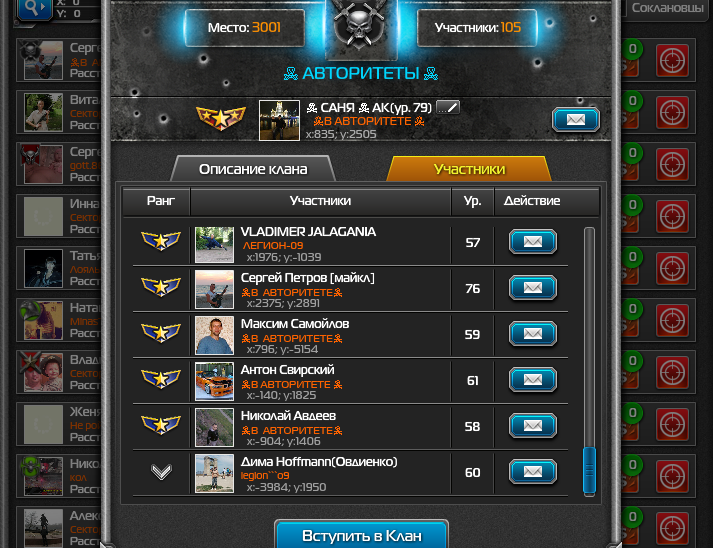This screenshot has height=548, width=713.
Task: Click mail button for VLADIMER JALAGANIA
Action: click(x=532, y=241)
